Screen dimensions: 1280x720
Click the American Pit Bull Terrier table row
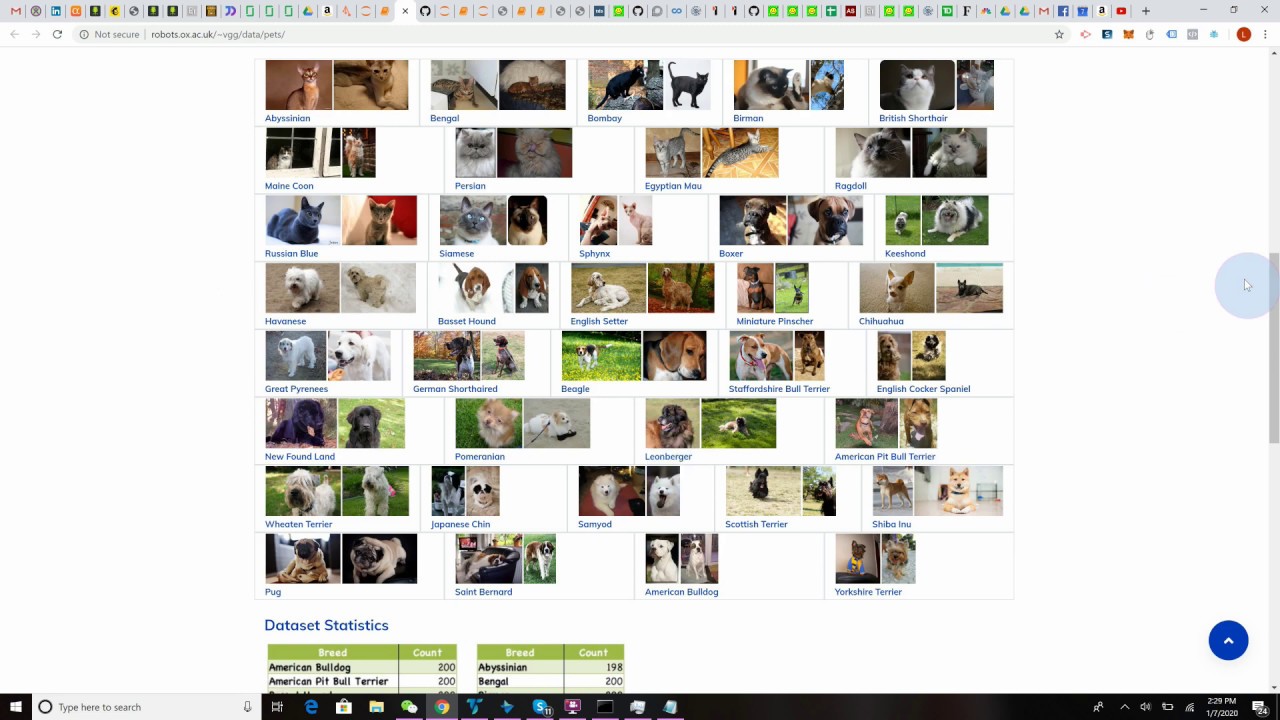click(362, 681)
